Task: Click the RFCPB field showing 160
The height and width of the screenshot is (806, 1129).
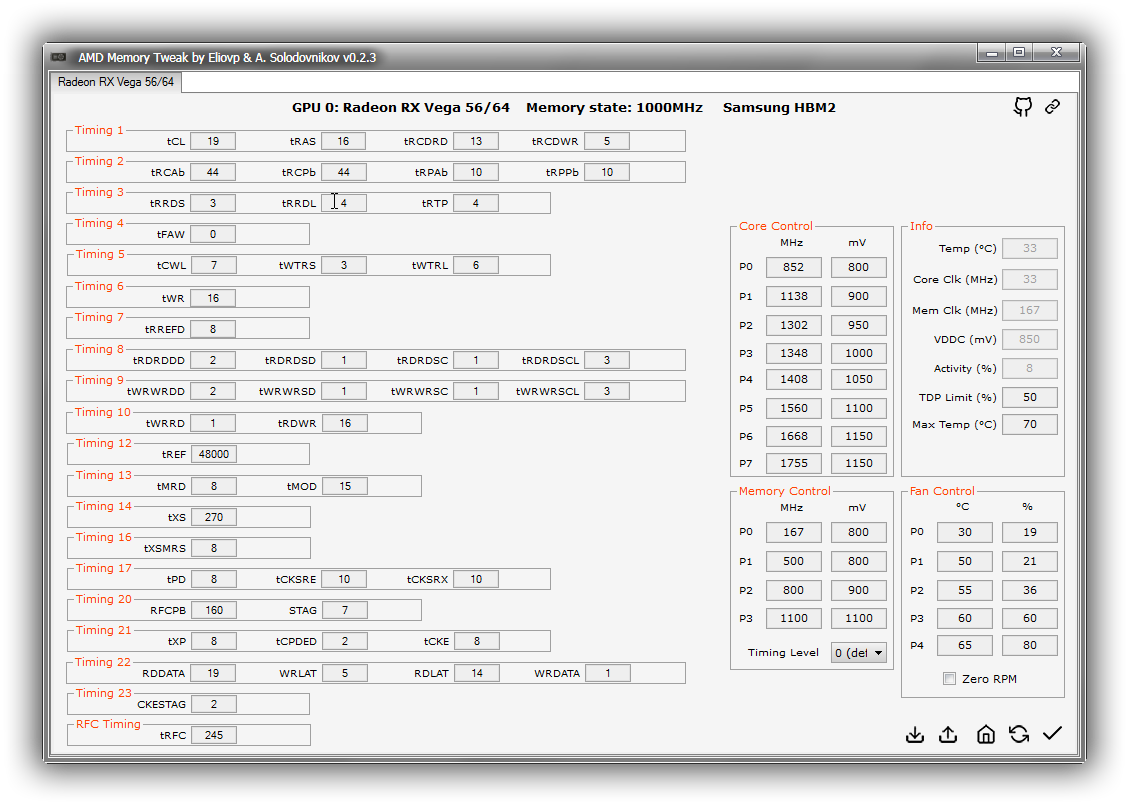Action: click(x=214, y=610)
